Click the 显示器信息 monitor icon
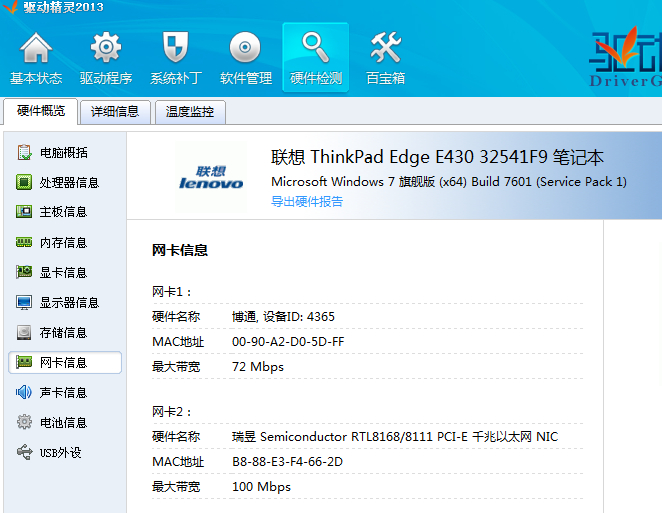This screenshot has height=513, width=662. [24, 302]
